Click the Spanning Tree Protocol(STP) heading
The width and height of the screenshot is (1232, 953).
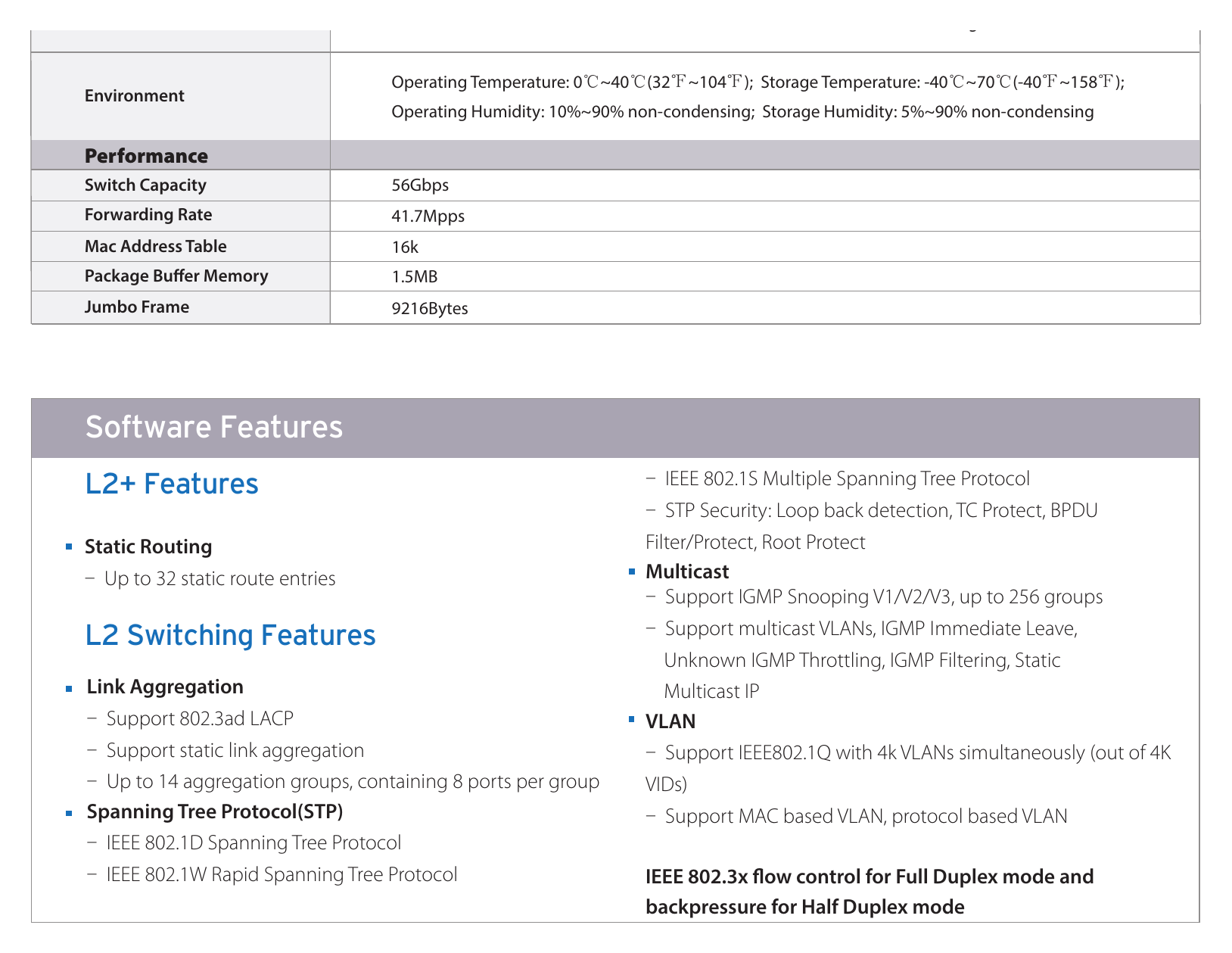[215, 811]
